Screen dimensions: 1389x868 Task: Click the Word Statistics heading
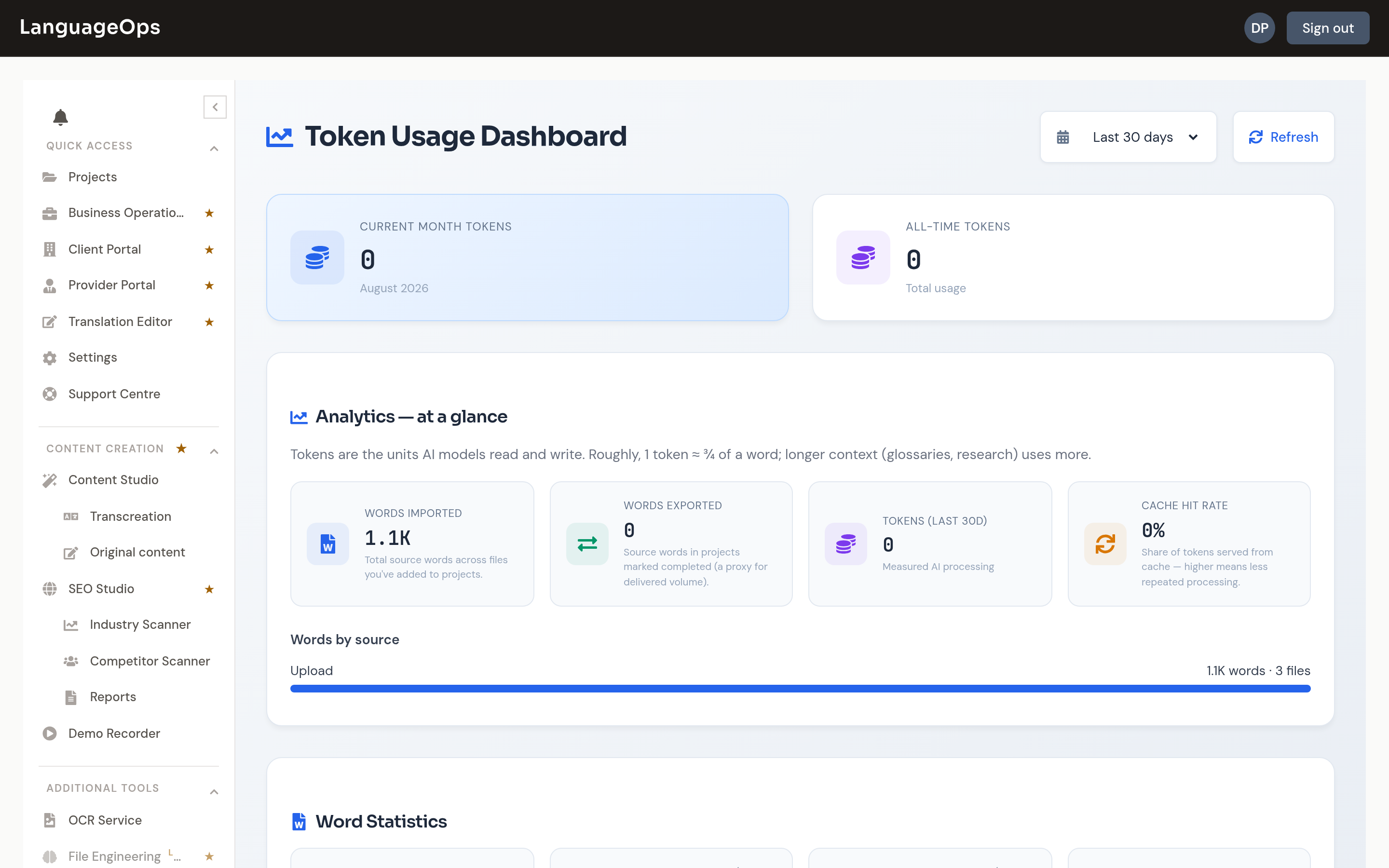point(381,822)
